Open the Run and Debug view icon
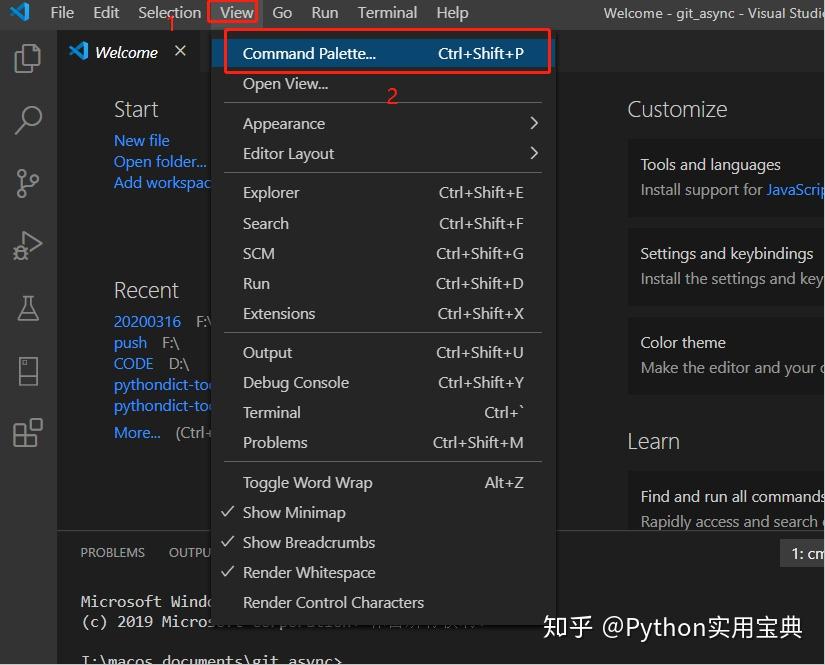The image size is (825, 665). coord(27,245)
